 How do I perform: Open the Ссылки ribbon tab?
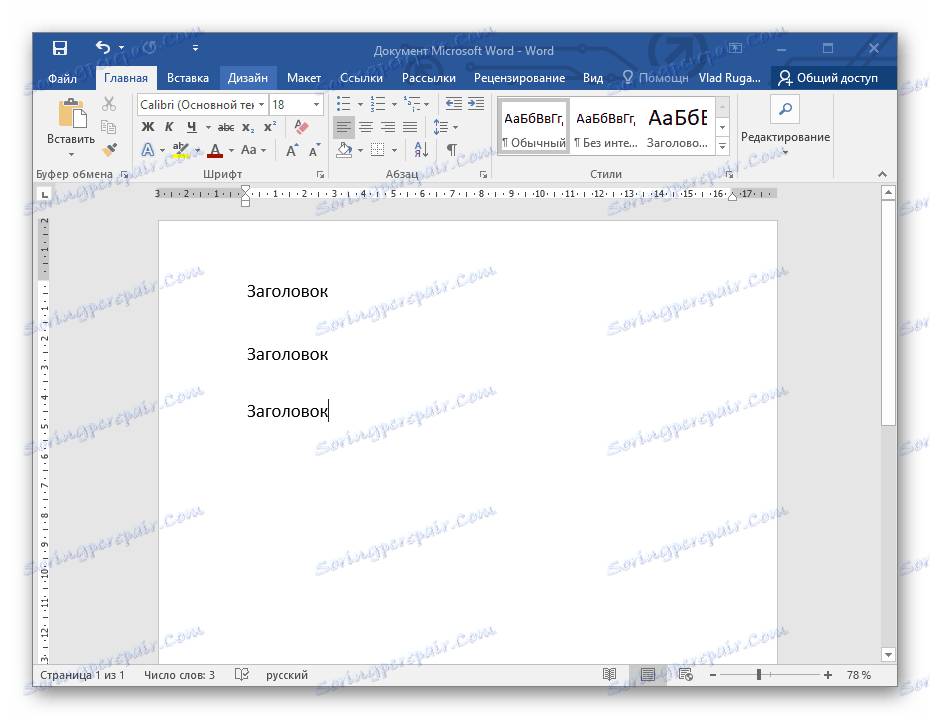(x=361, y=78)
